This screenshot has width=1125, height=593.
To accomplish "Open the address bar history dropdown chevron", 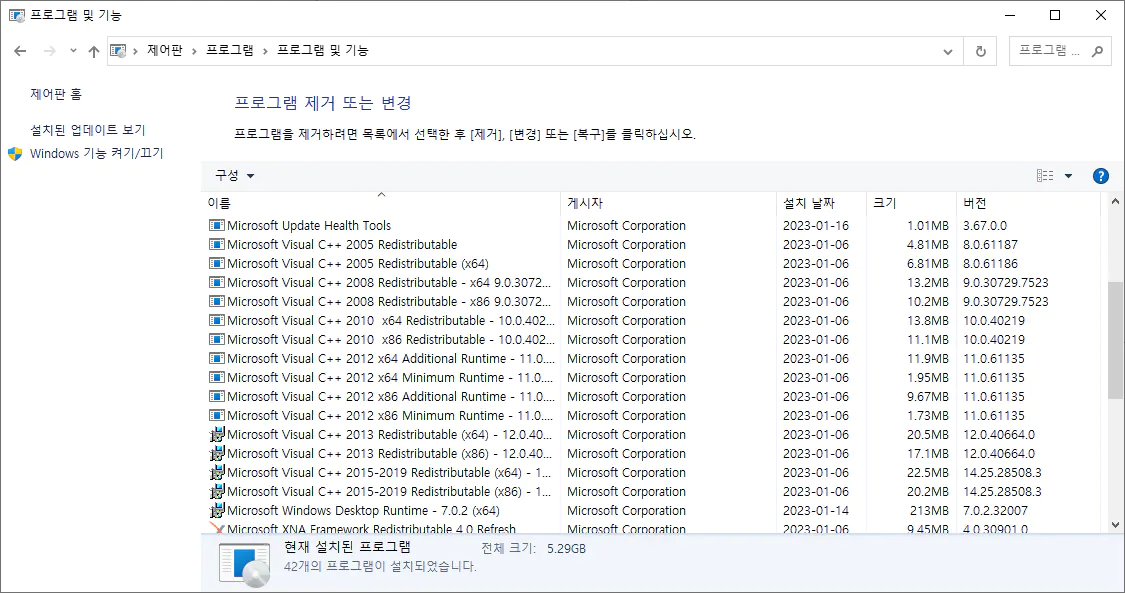I will coord(946,50).
